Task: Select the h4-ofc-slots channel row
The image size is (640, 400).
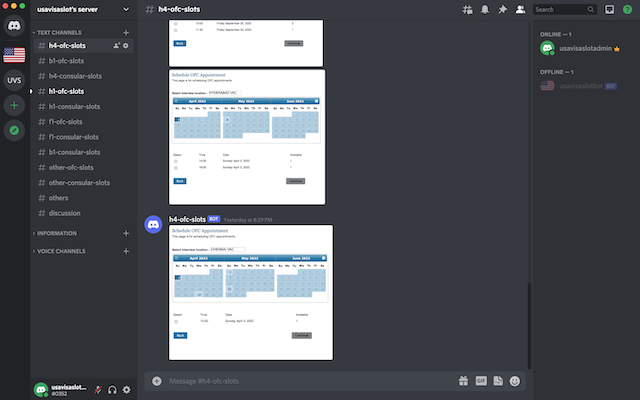Action: point(83,46)
